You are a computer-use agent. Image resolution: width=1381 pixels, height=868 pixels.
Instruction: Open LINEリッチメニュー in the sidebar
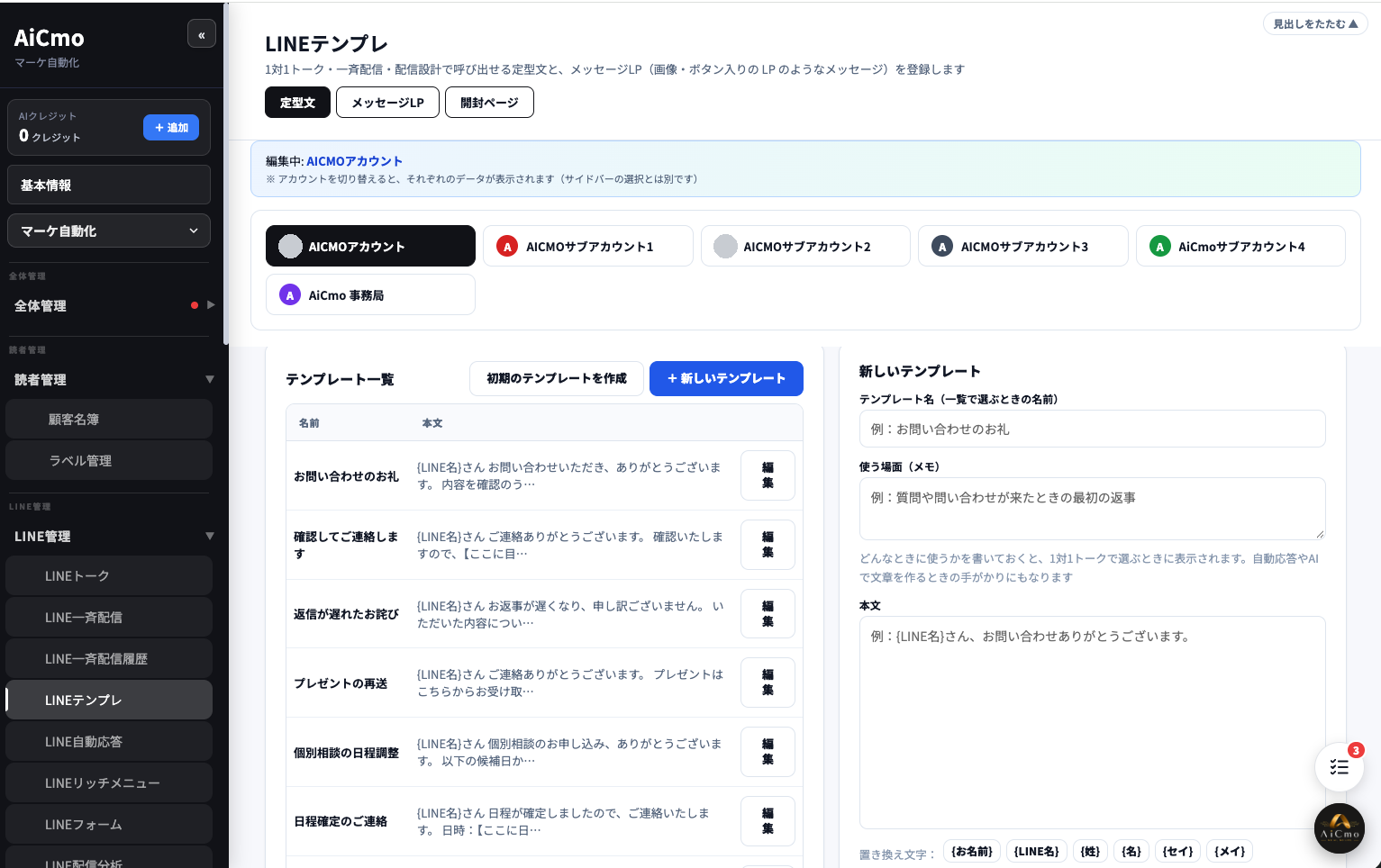click(109, 783)
